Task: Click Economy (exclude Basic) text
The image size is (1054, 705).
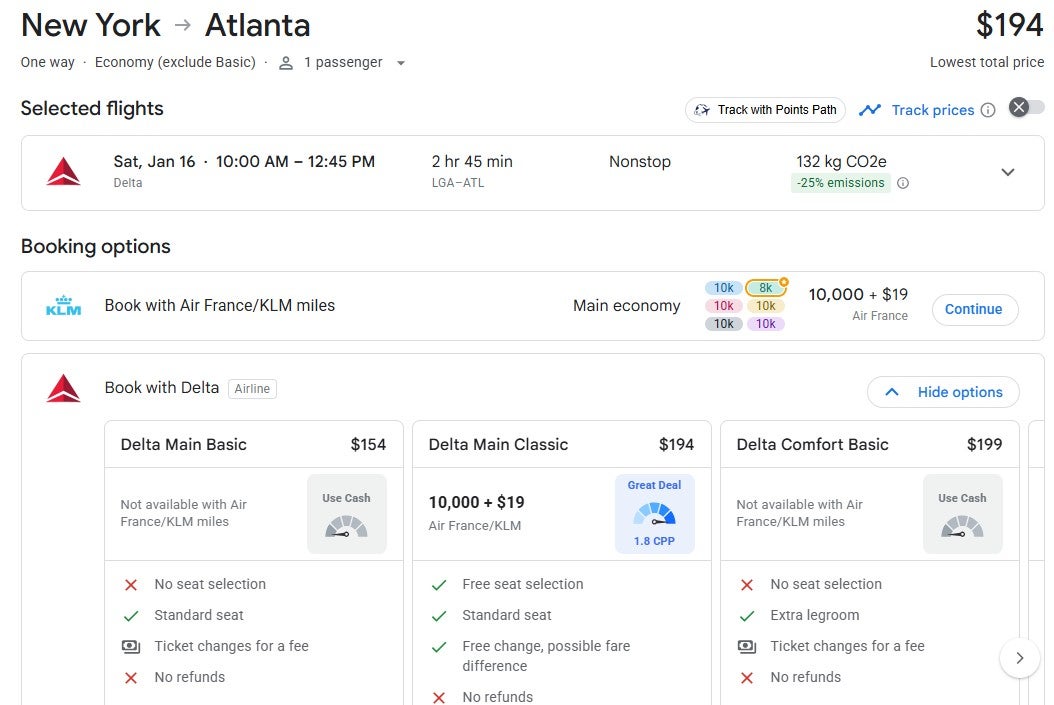Action: [175, 63]
